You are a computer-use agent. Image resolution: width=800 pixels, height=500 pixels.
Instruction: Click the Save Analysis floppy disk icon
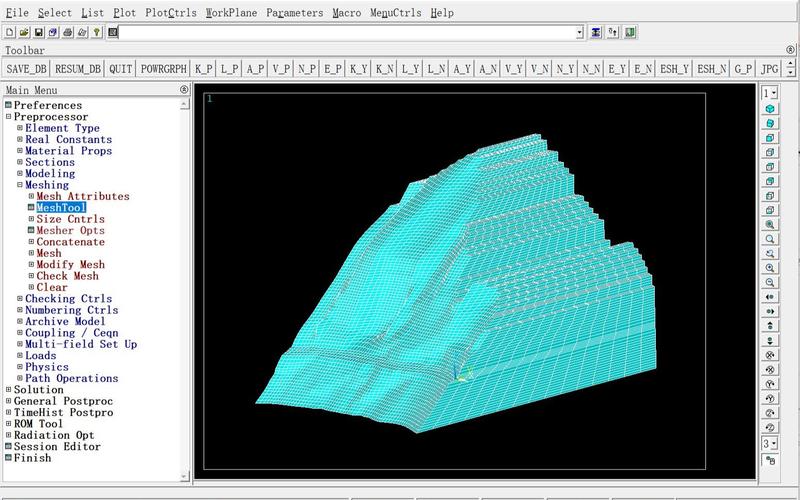tap(38, 32)
